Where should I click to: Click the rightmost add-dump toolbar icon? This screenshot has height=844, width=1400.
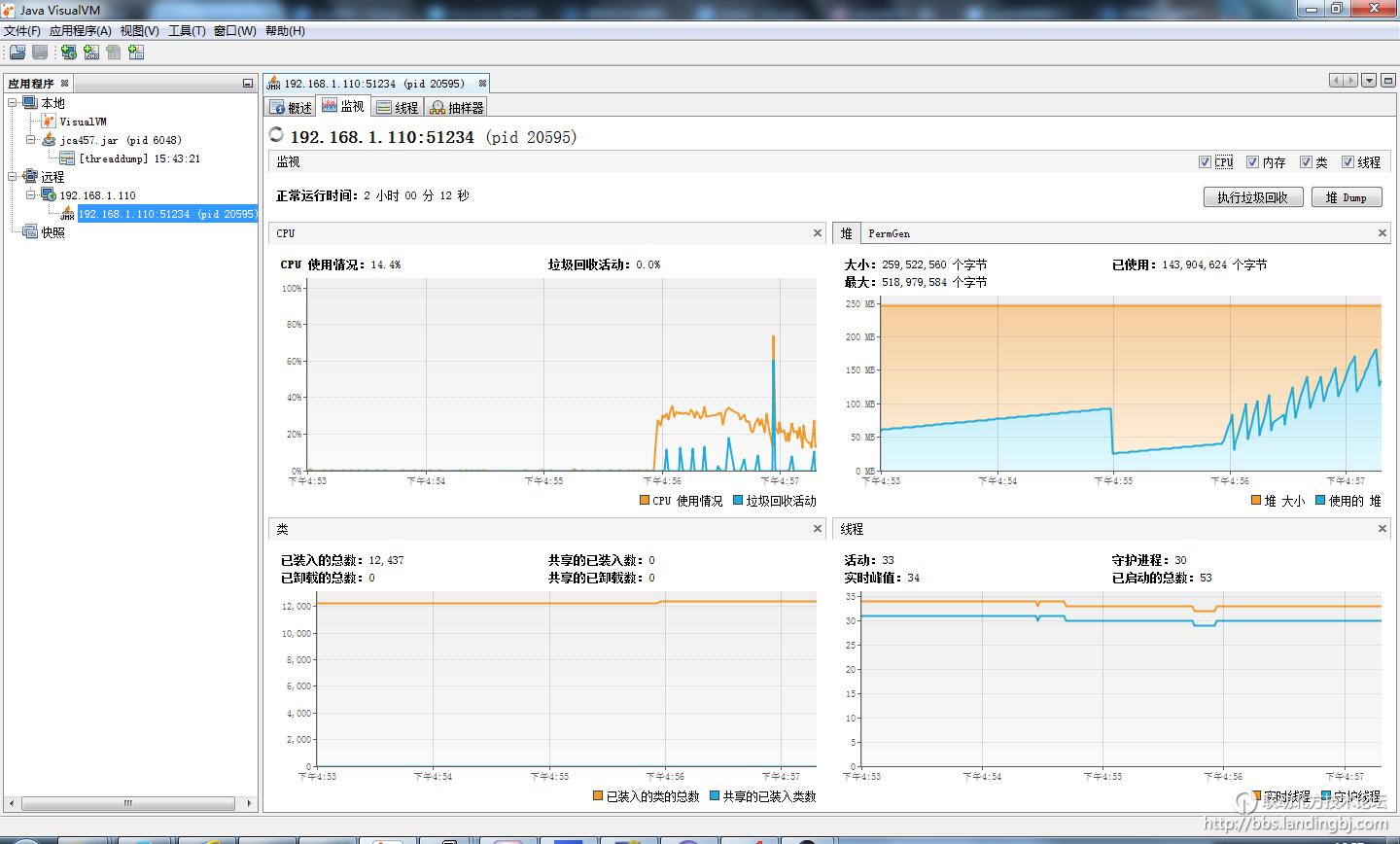coord(136,53)
